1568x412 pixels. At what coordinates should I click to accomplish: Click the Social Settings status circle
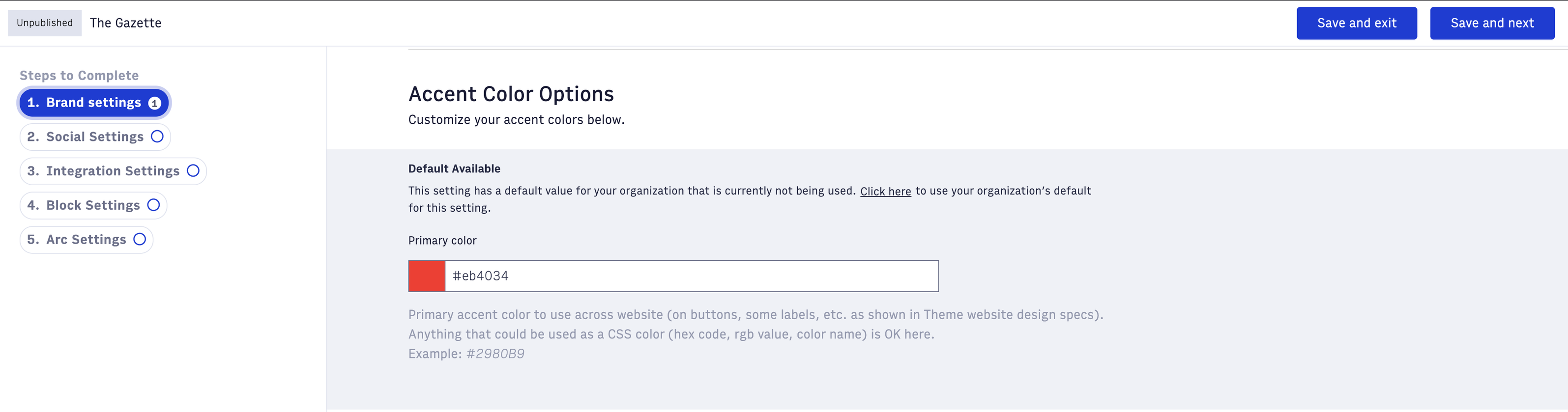[157, 136]
